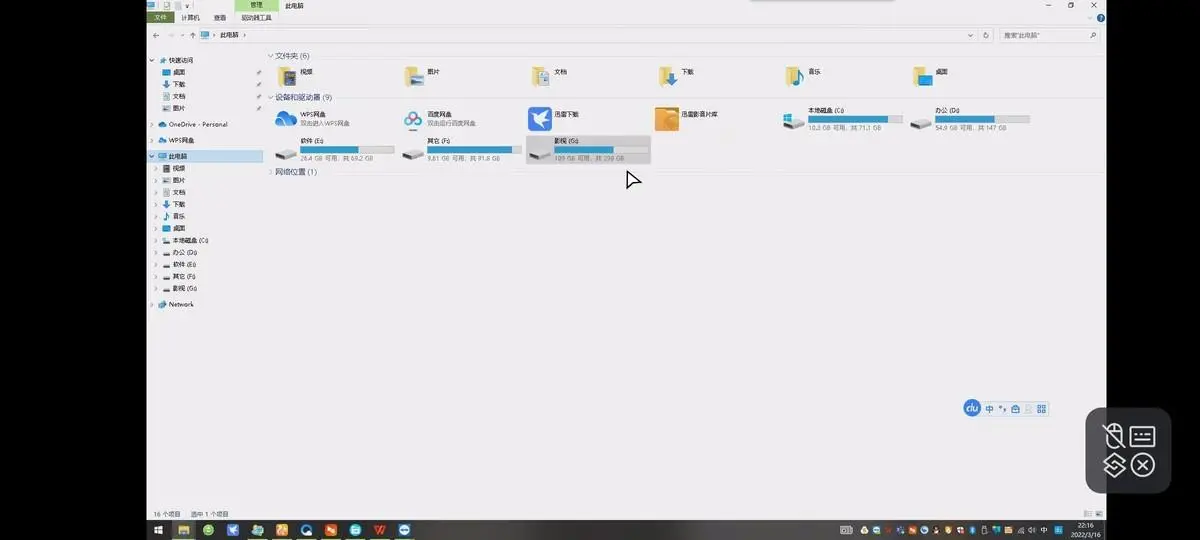Select the 本地磁盘 (C:) drive icon

(x=794, y=120)
